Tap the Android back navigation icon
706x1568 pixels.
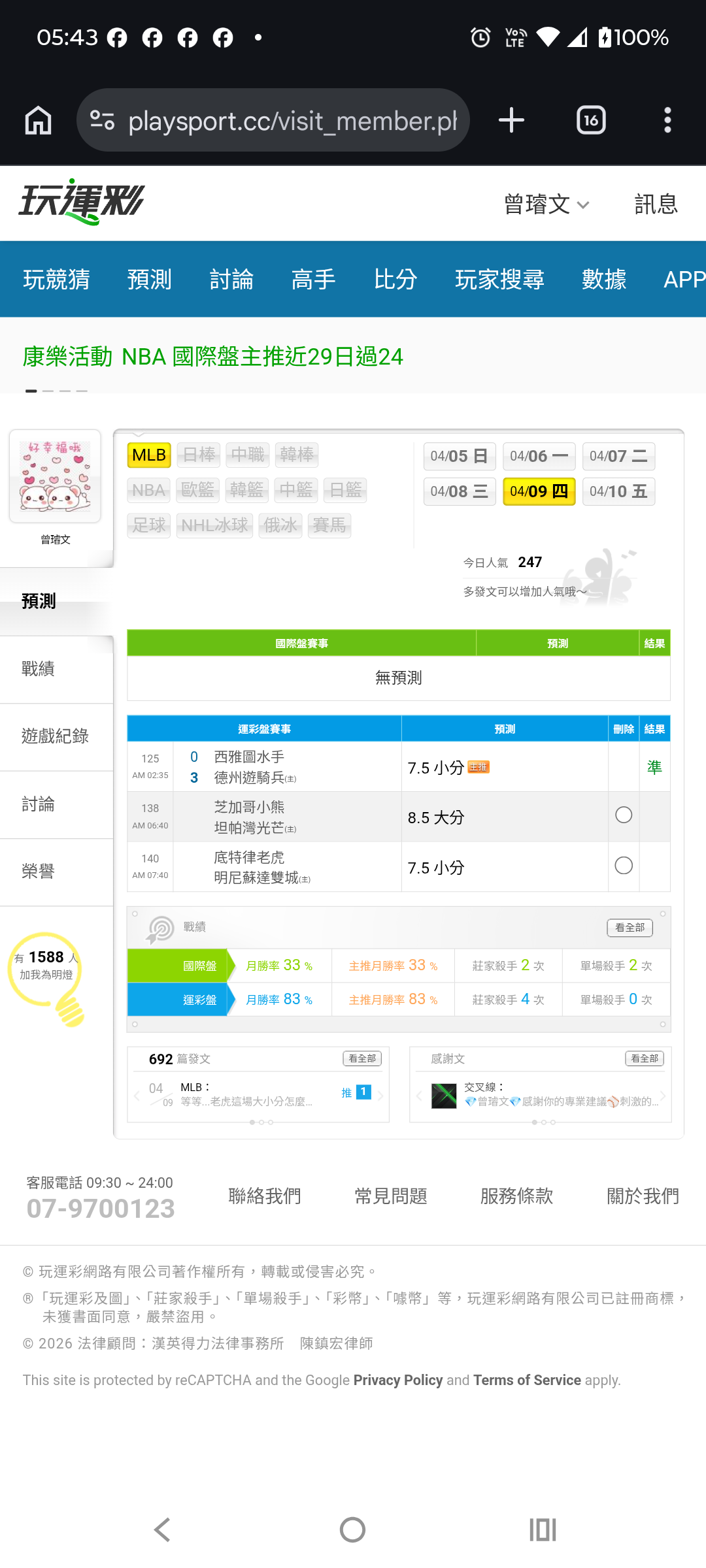162,1529
